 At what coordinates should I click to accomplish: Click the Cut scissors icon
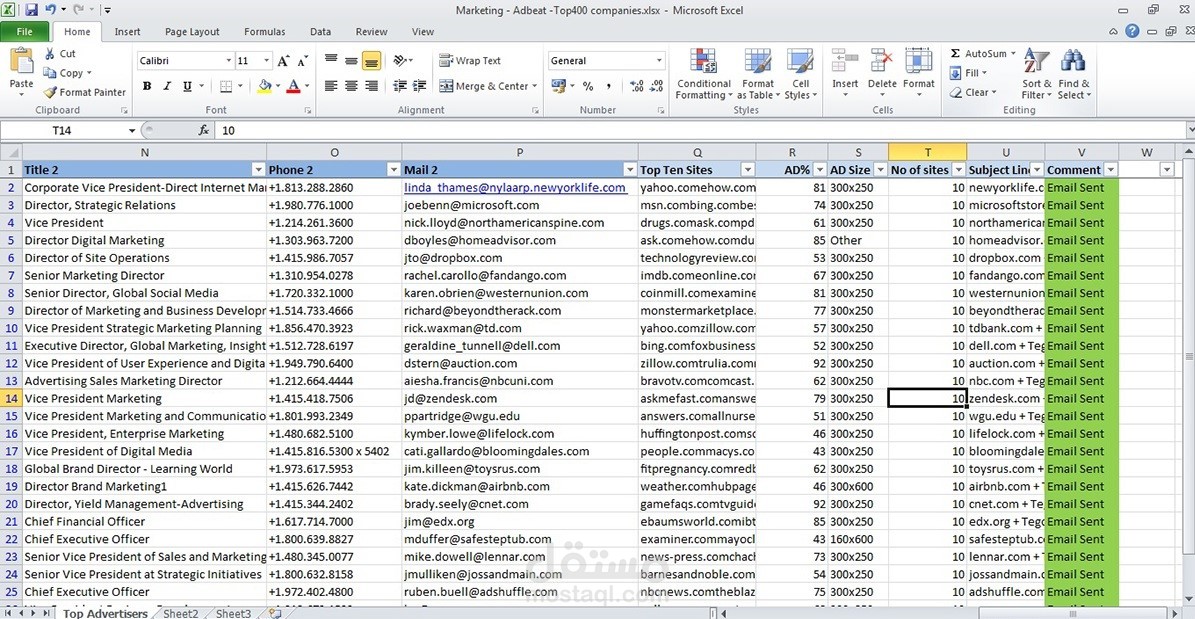50,53
